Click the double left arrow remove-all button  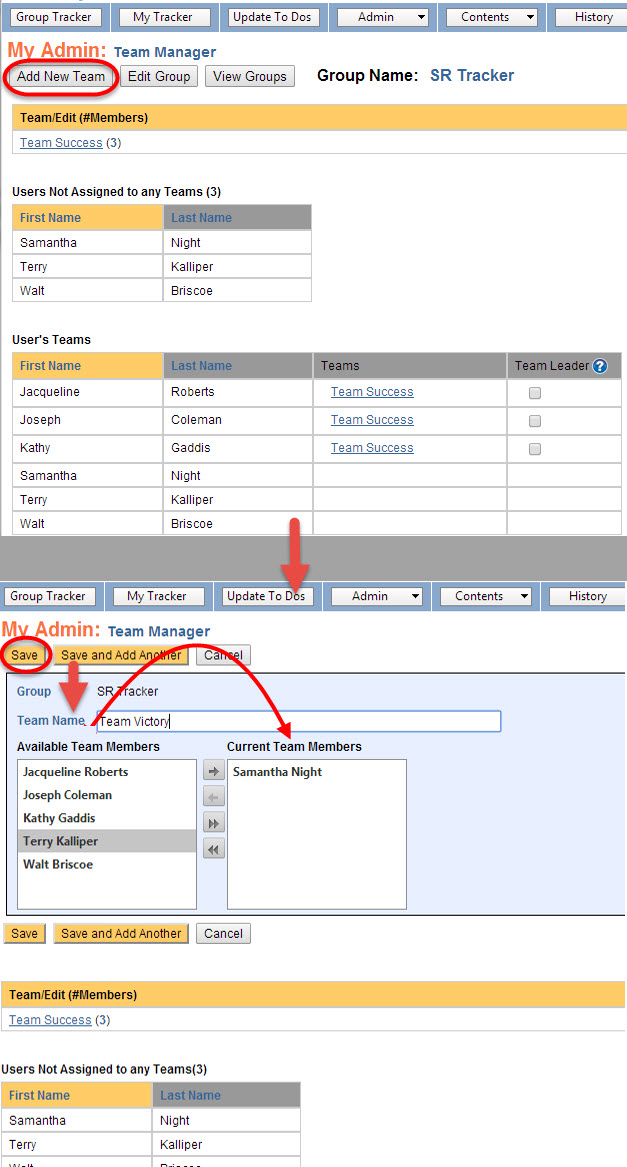[x=214, y=849]
